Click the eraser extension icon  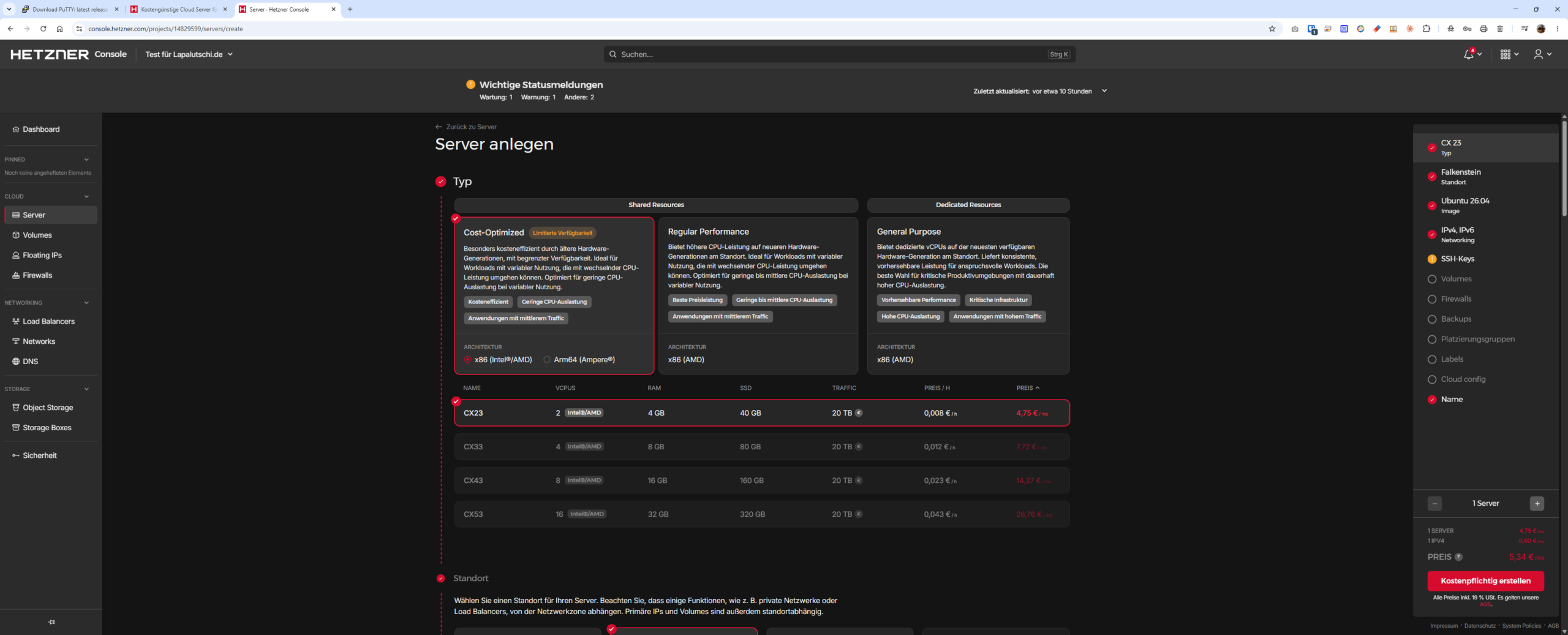click(x=1377, y=29)
